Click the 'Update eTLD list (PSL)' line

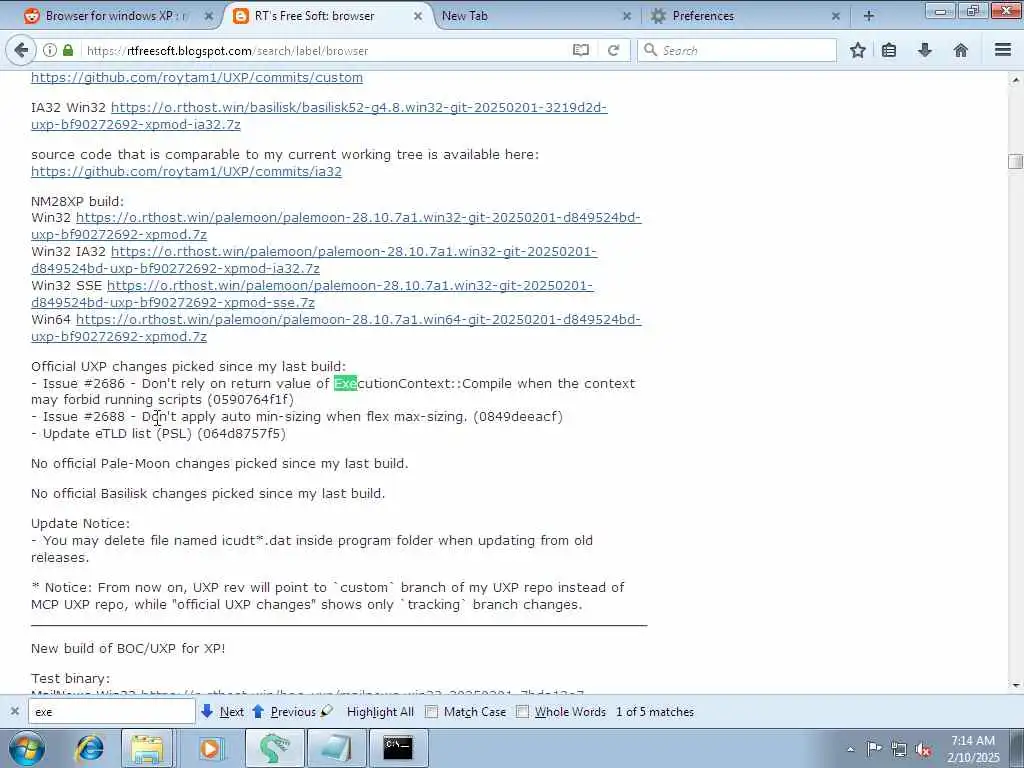tap(158, 434)
